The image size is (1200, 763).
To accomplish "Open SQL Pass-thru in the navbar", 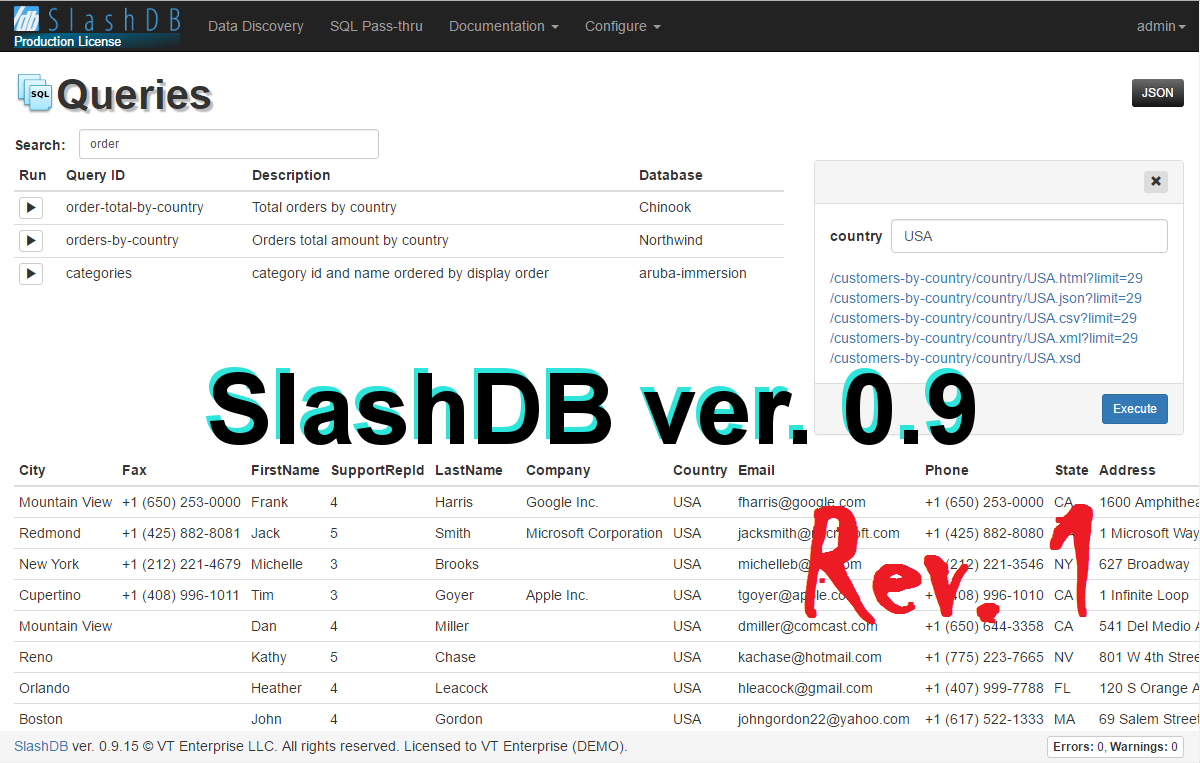I will click(376, 26).
